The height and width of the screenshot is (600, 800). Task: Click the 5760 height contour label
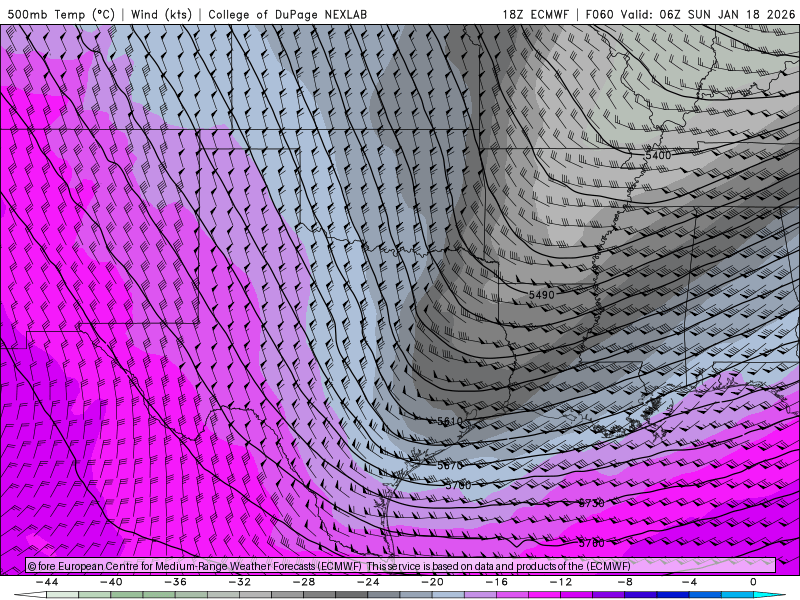591,543
